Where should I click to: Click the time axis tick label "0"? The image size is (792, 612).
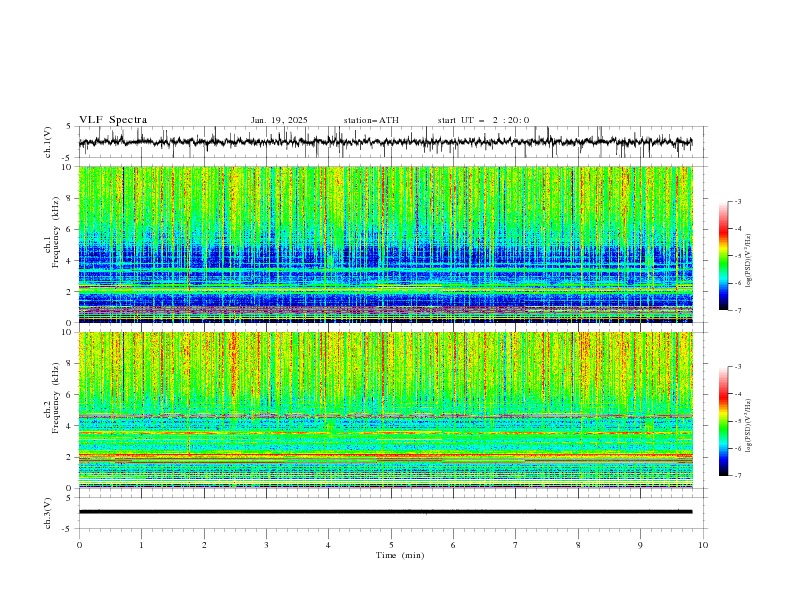79,545
